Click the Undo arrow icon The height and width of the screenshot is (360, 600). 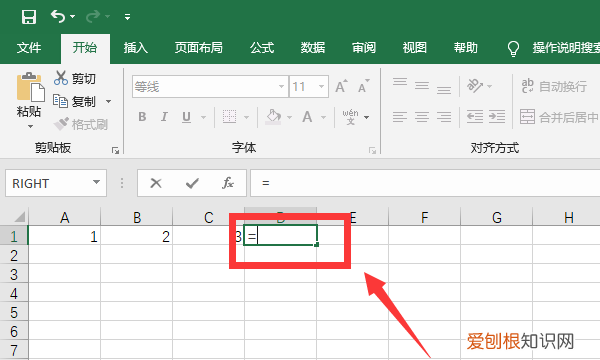[x=58, y=16]
